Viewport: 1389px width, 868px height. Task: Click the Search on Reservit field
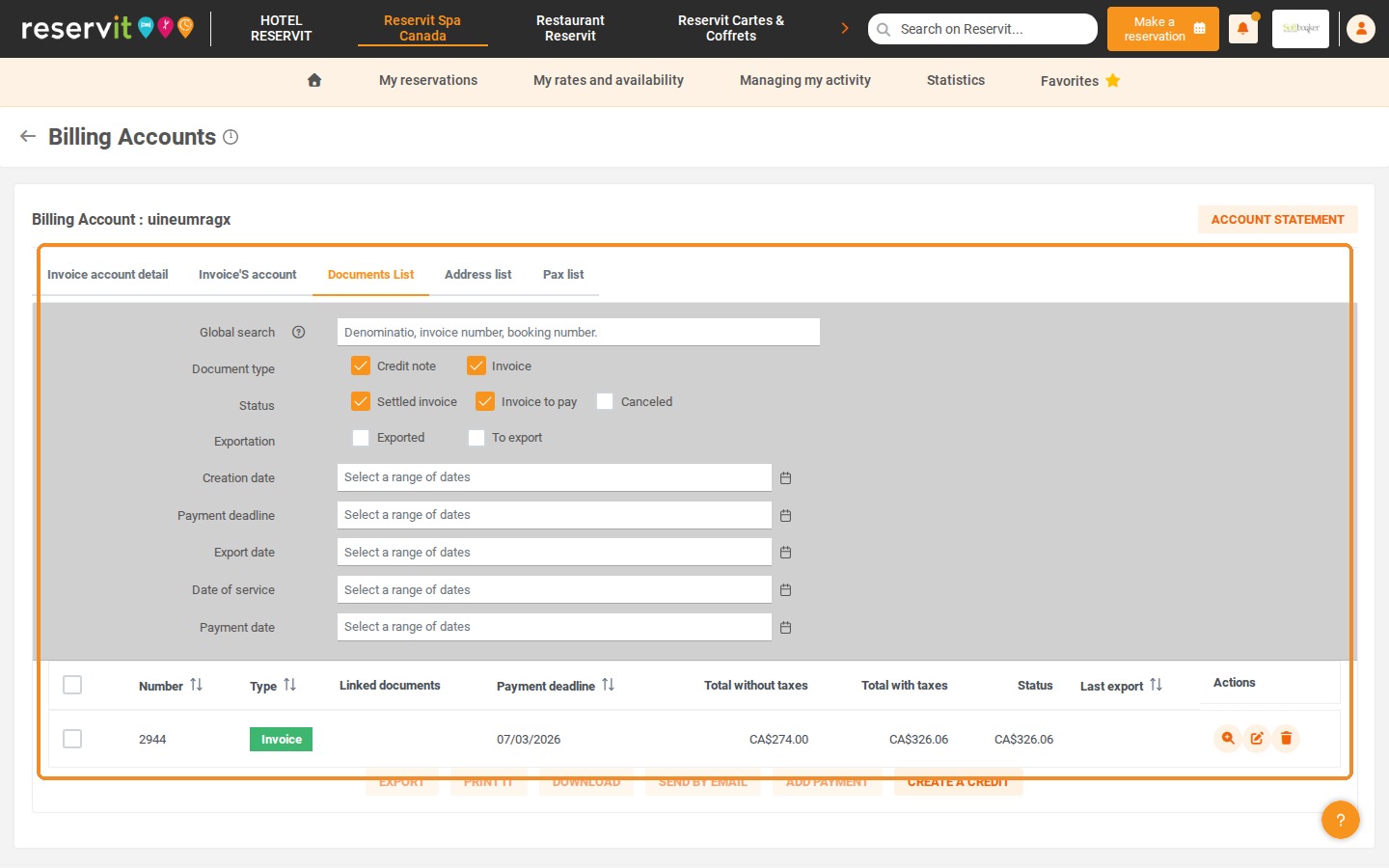click(983, 29)
